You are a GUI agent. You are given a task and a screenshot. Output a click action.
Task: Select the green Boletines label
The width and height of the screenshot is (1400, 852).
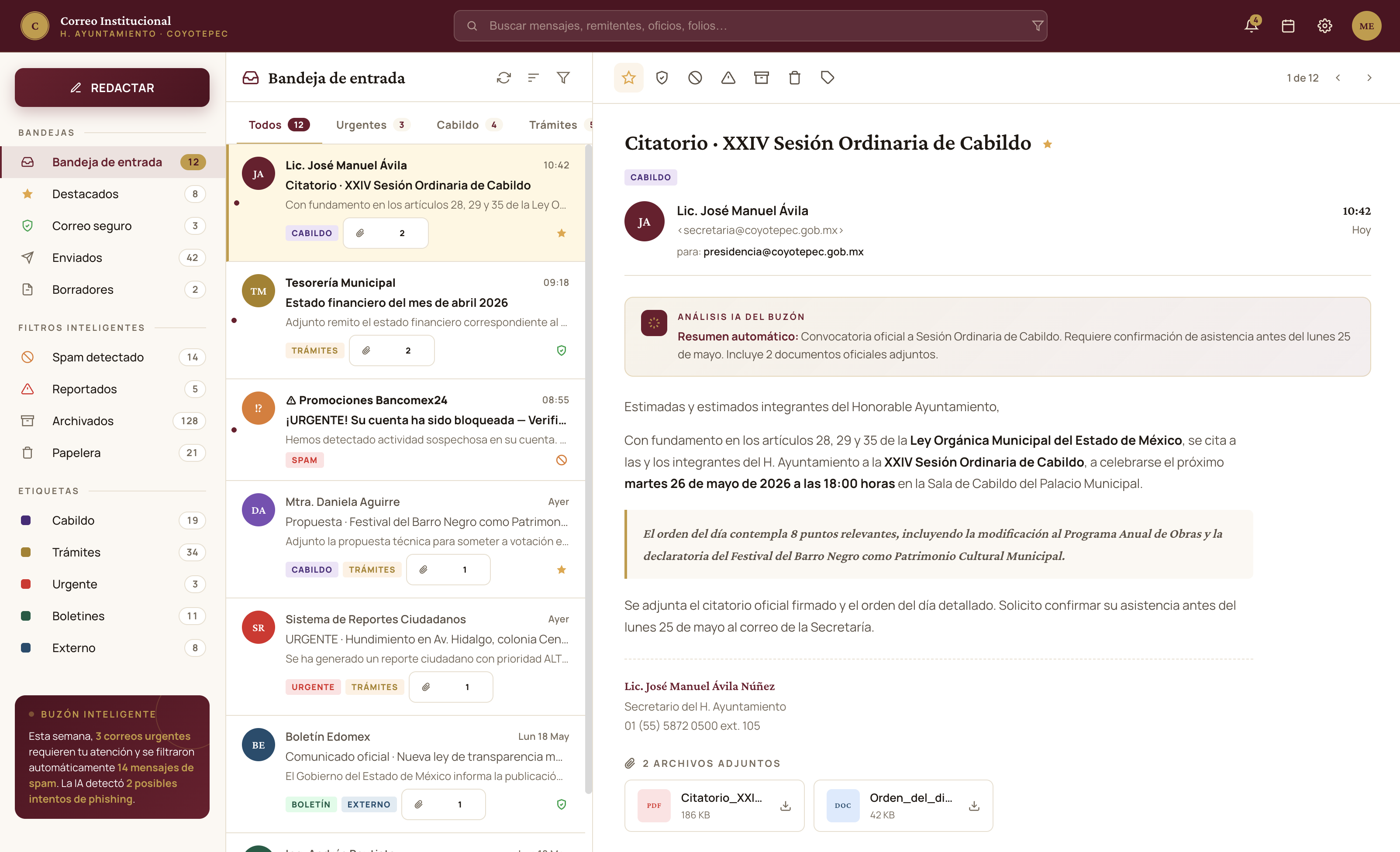click(113, 616)
